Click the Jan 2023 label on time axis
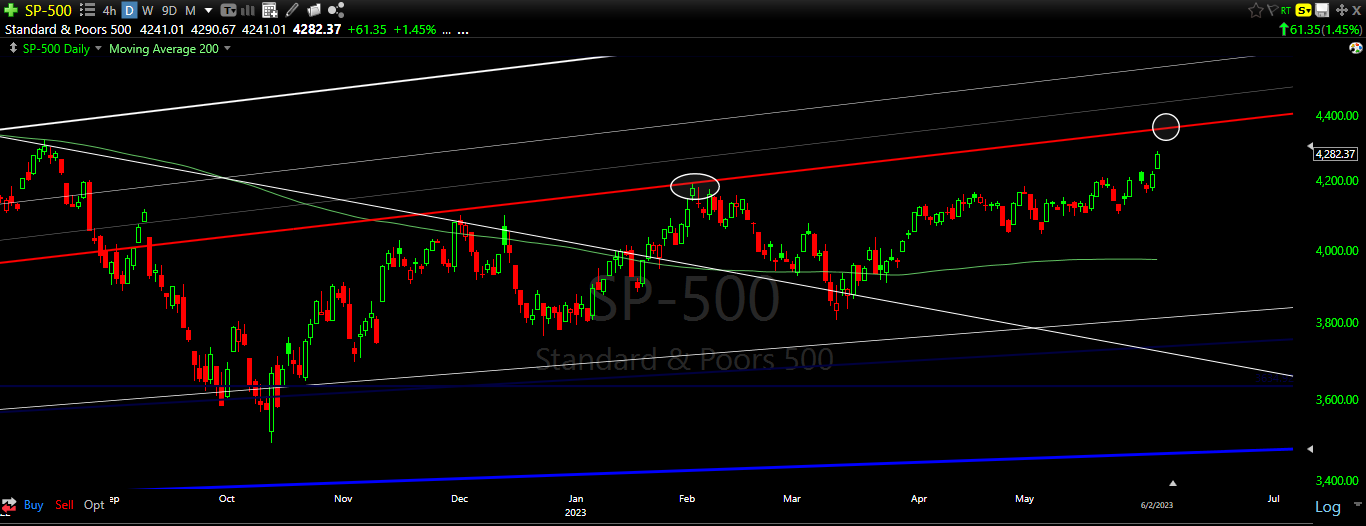1366x526 pixels. (x=576, y=503)
